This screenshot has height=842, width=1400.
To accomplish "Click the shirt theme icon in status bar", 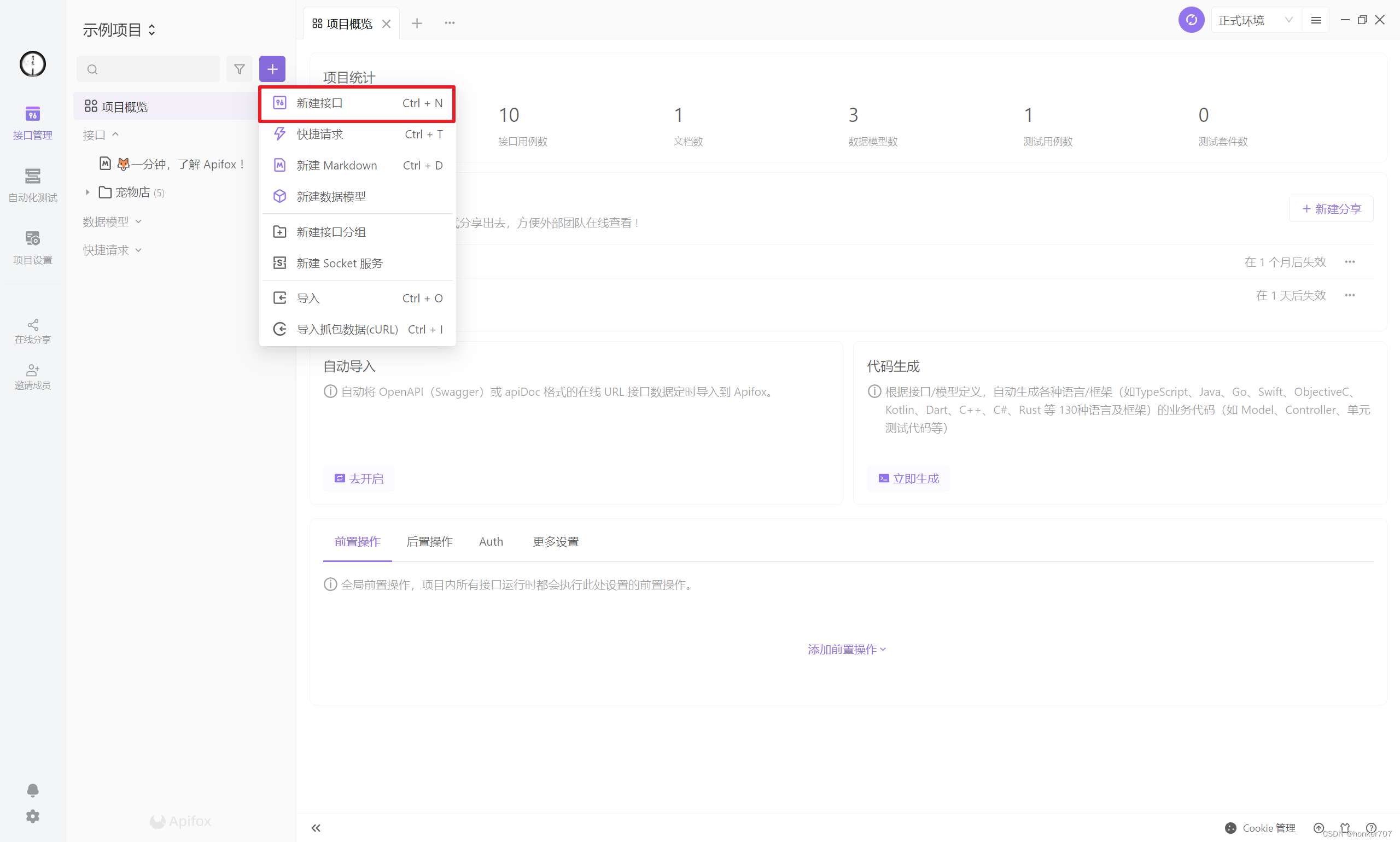I will click(1344, 828).
